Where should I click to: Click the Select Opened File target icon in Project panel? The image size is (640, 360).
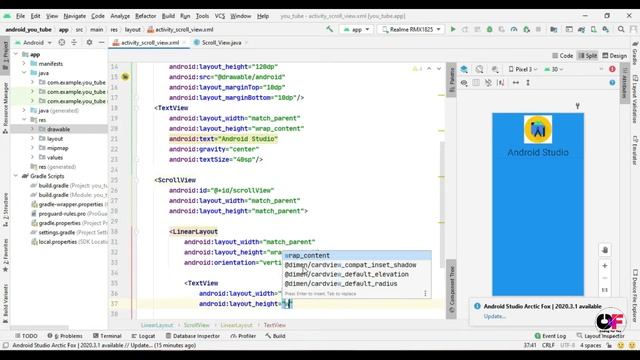62,42
